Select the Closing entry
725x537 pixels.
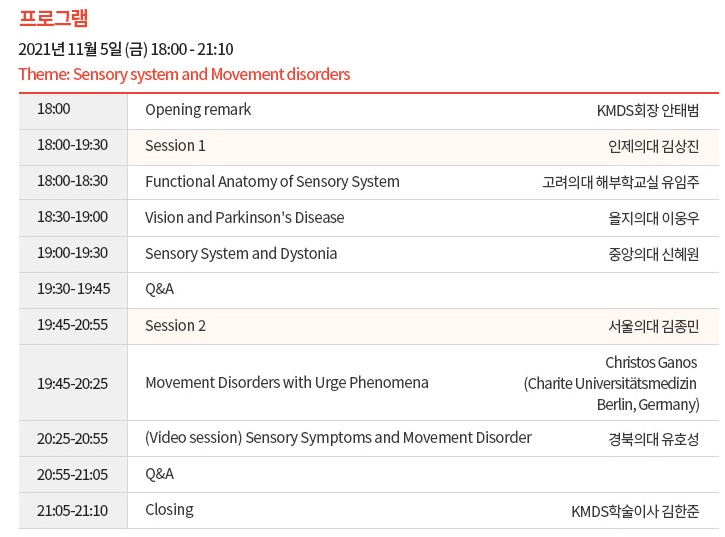click(169, 510)
